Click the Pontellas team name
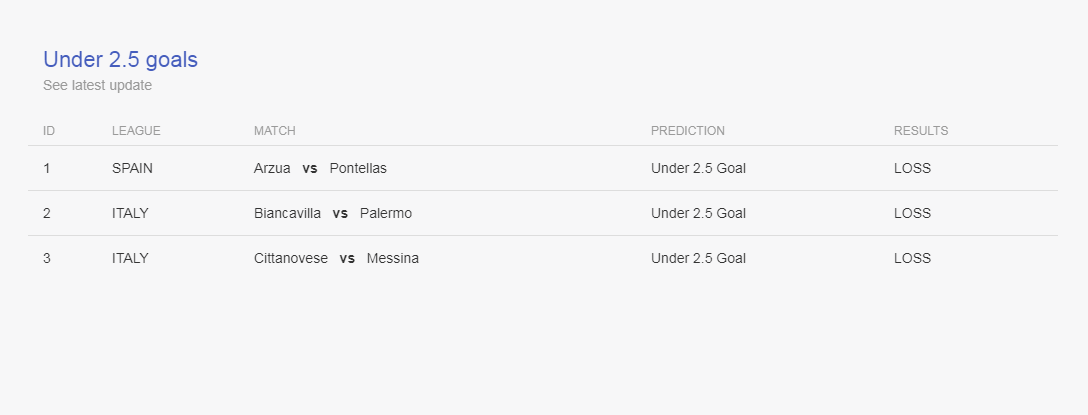The width and height of the screenshot is (1088, 415). 358,168
